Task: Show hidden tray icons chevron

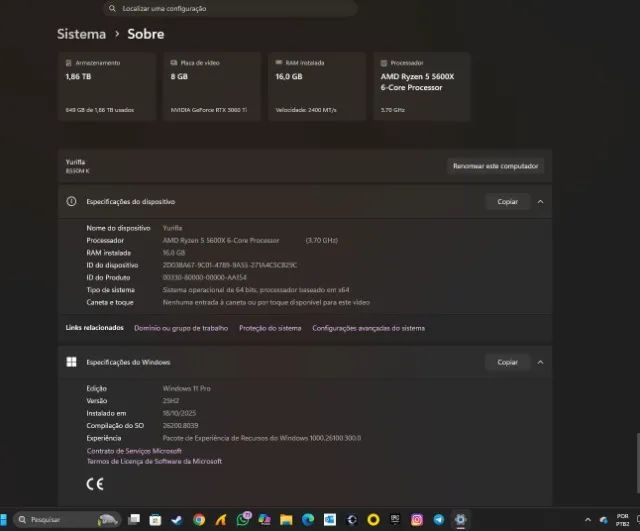Action: pyautogui.click(x=588, y=520)
